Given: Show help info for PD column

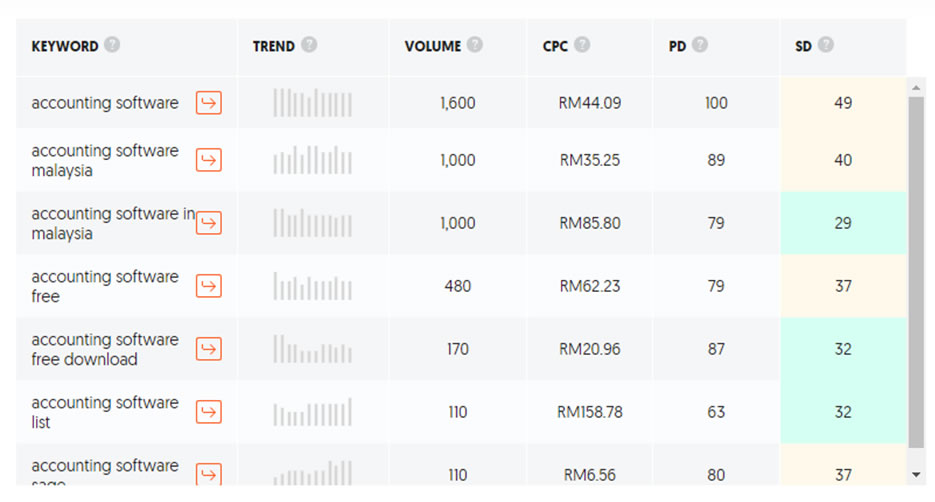Looking at the screenshot, I should (700, 45).
